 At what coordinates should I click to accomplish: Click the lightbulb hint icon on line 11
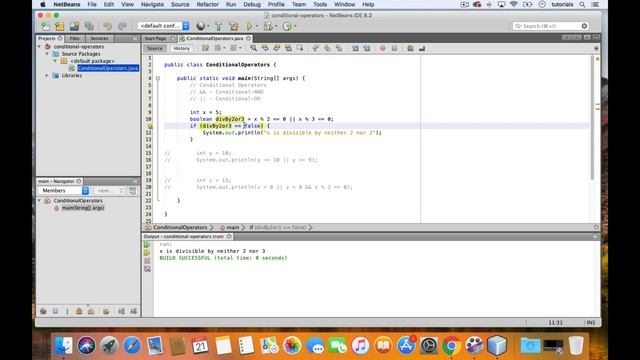tap(150, 126)
